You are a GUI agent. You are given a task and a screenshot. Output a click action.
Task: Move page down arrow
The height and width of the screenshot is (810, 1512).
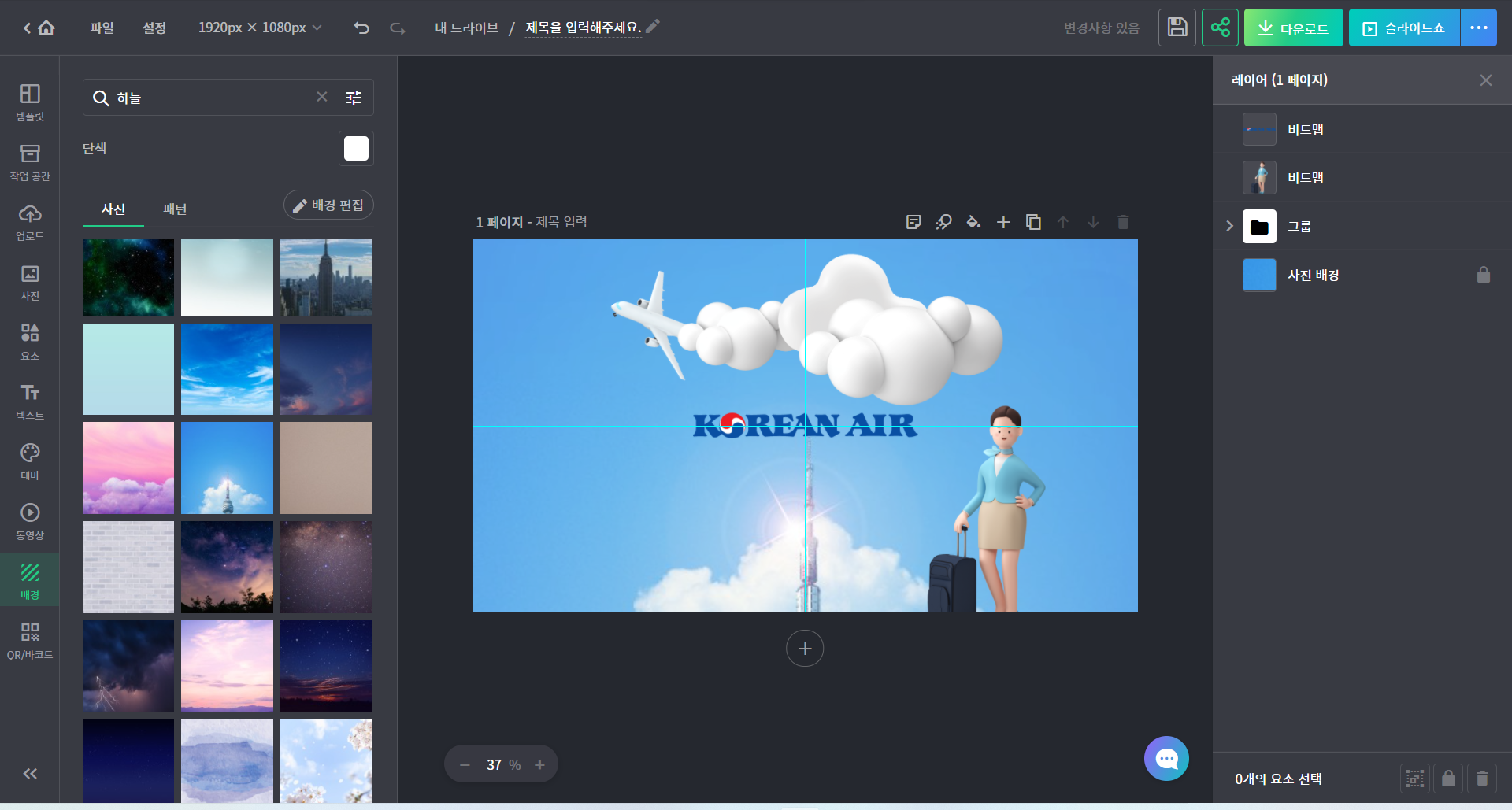(x=1093, y=222)
